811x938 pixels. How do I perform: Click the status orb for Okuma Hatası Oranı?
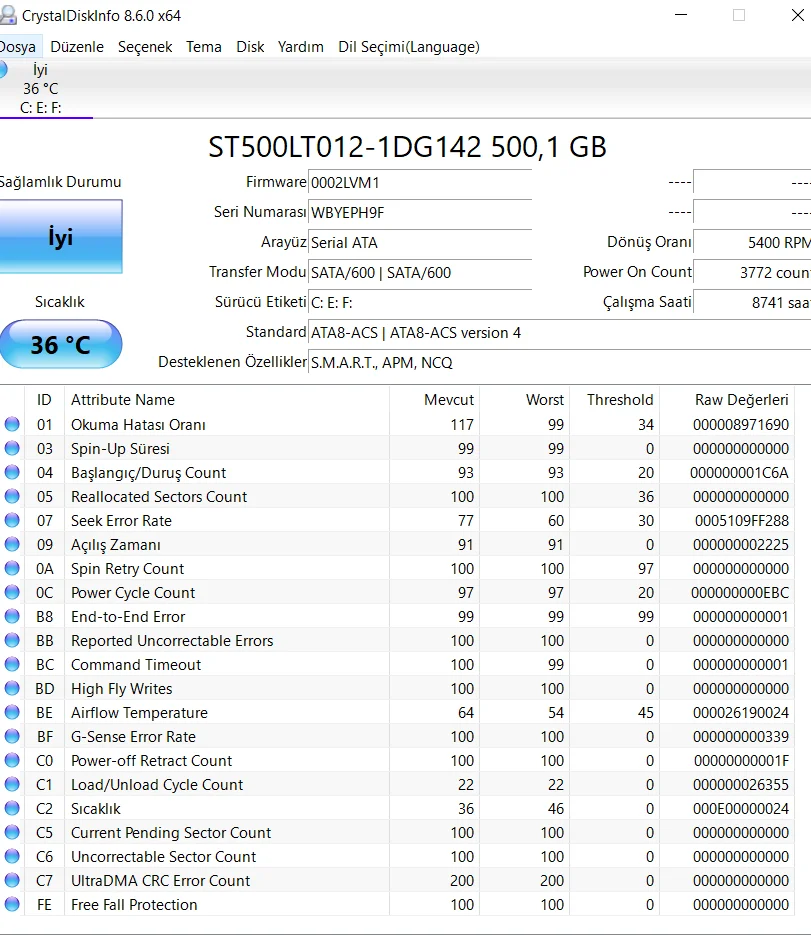(x=12, y=425)
